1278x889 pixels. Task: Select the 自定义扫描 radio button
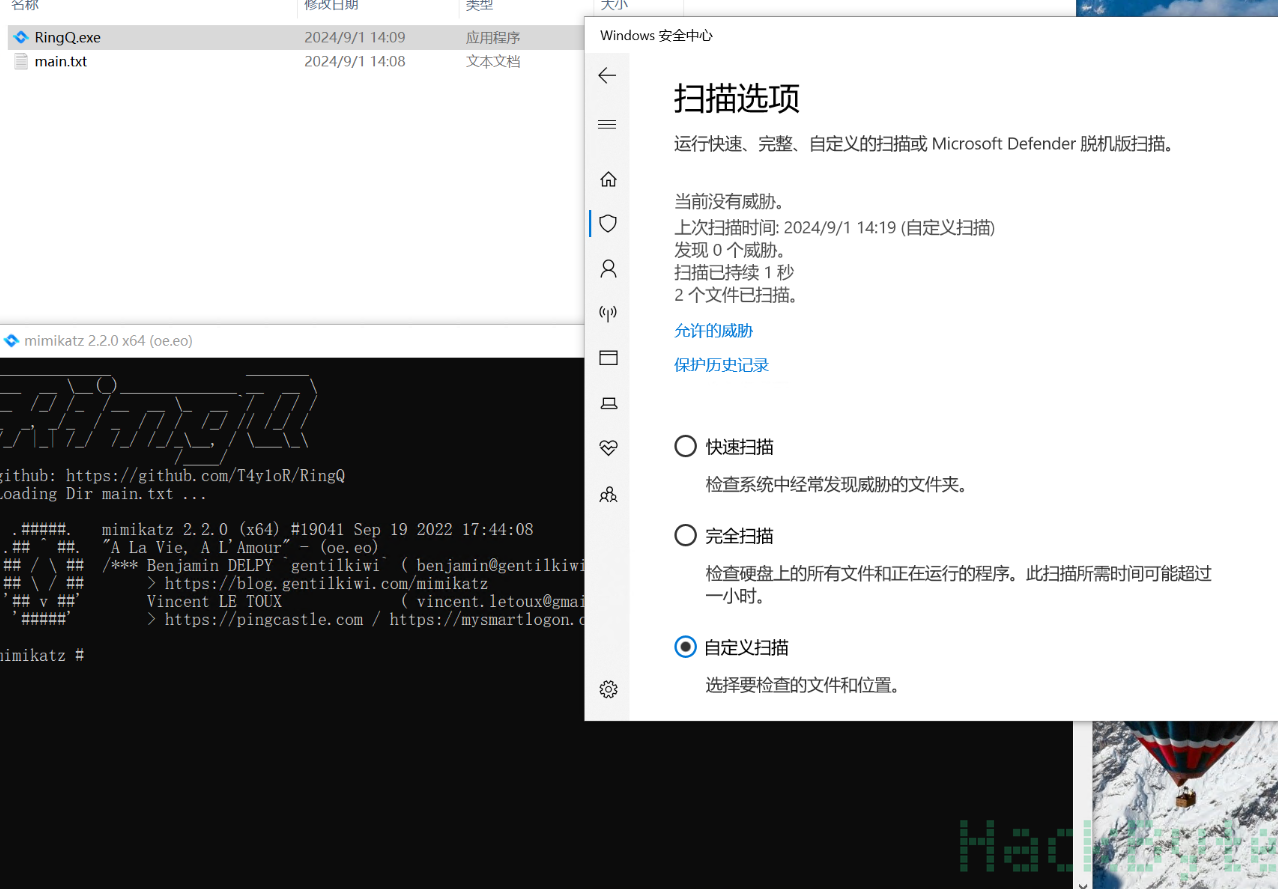point(685,647)
